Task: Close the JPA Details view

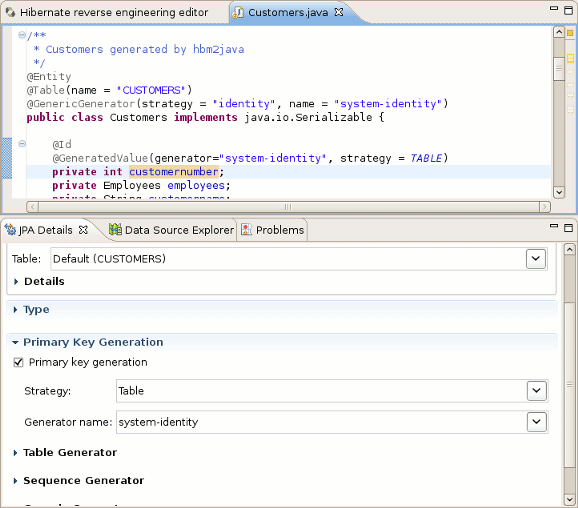Action: (x=83, y=230)
